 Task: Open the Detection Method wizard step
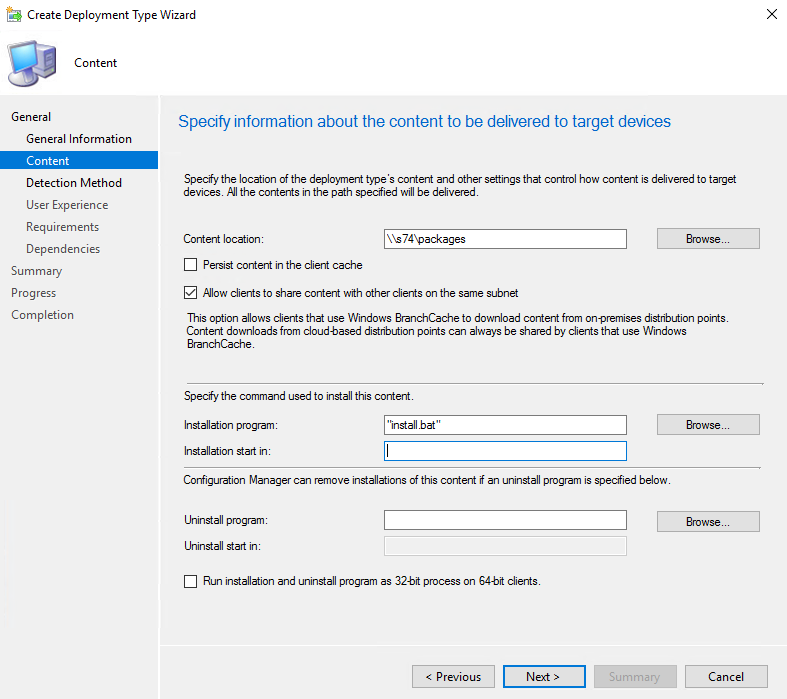coord(74,183)
